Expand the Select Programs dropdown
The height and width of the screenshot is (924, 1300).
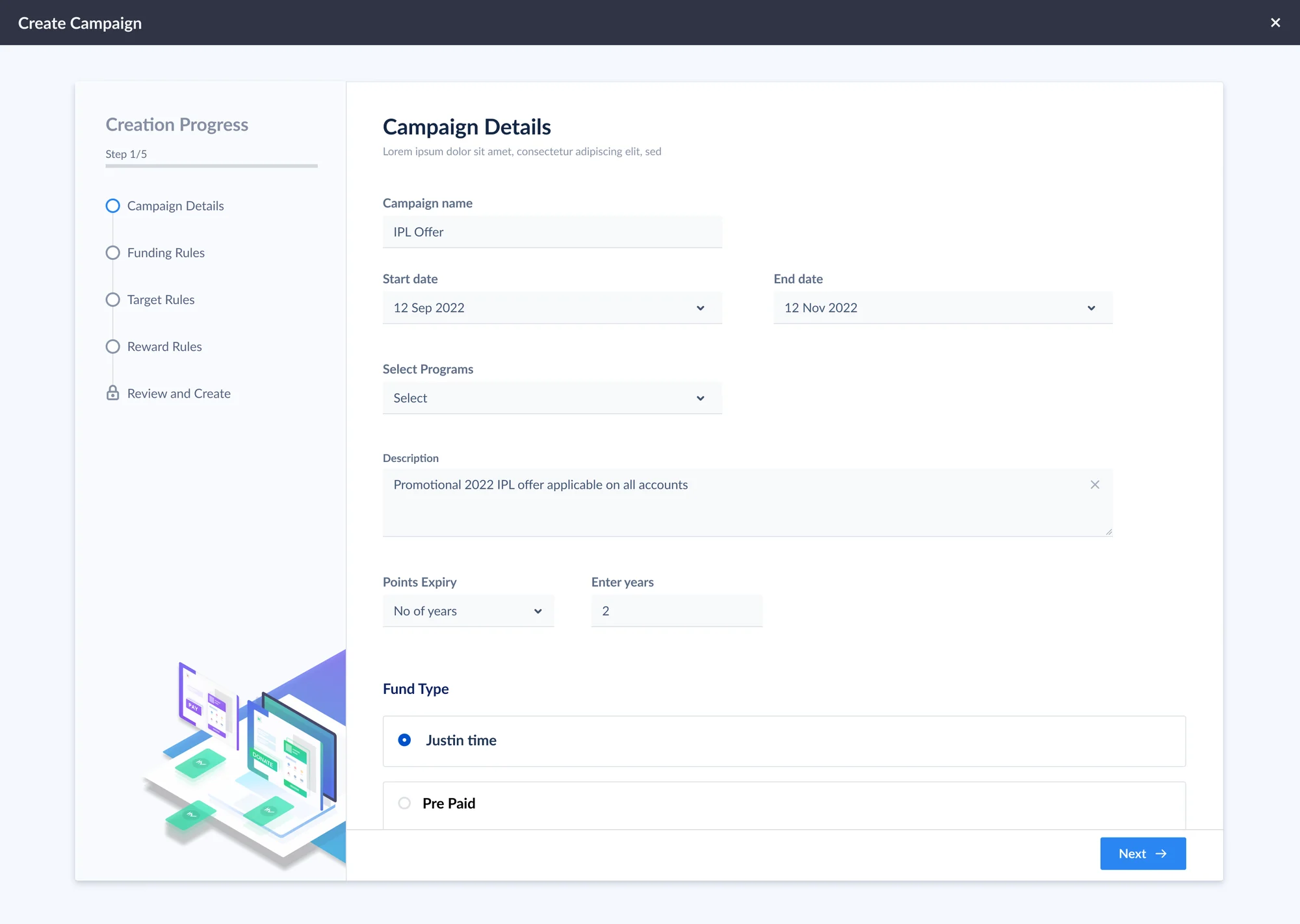[x=552, y=398]
